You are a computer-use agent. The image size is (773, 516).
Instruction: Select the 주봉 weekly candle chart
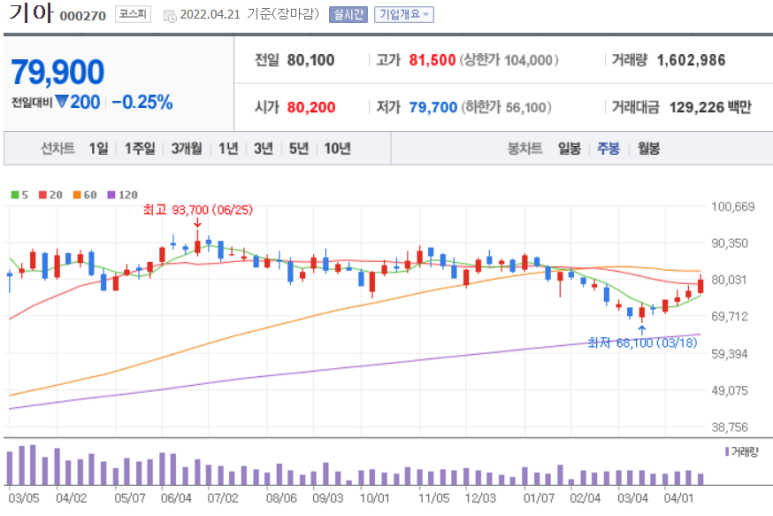(608, 149)
